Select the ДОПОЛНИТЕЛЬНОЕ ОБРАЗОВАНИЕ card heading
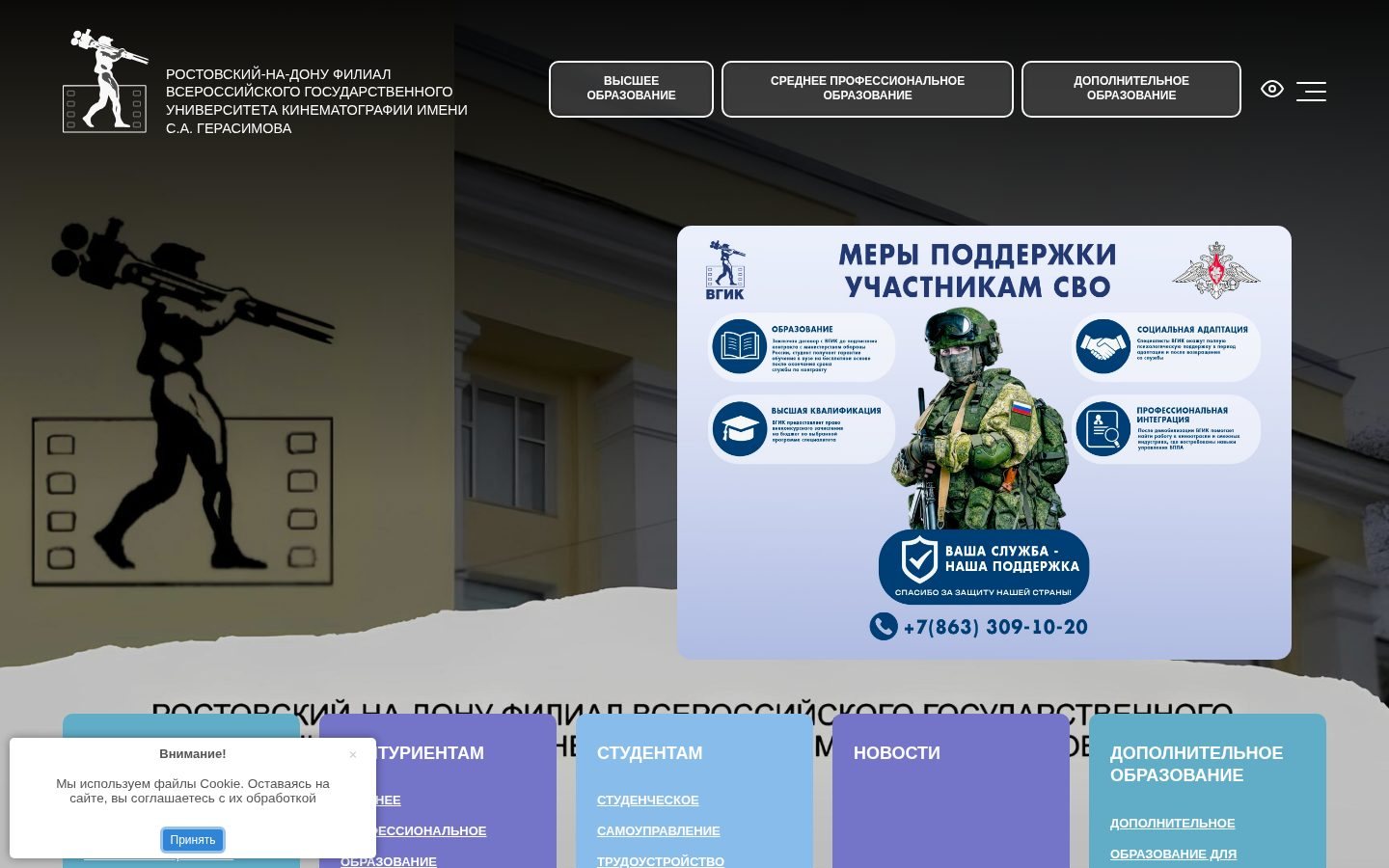Image resolution: width=1389 pixels, height=868 pixels. tap(1196, 764)
